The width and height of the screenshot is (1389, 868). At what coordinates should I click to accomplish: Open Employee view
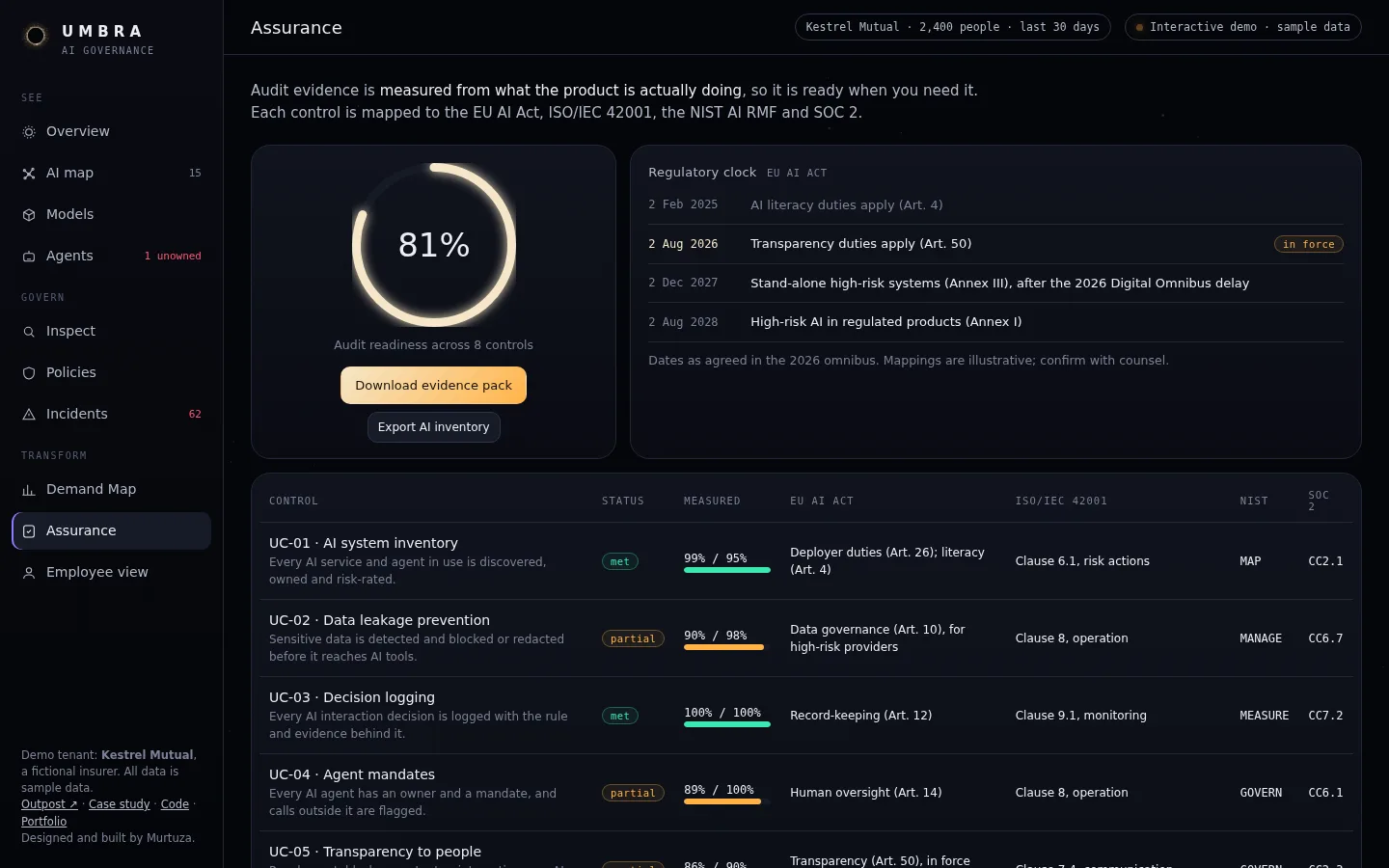(x=112, y=572)
